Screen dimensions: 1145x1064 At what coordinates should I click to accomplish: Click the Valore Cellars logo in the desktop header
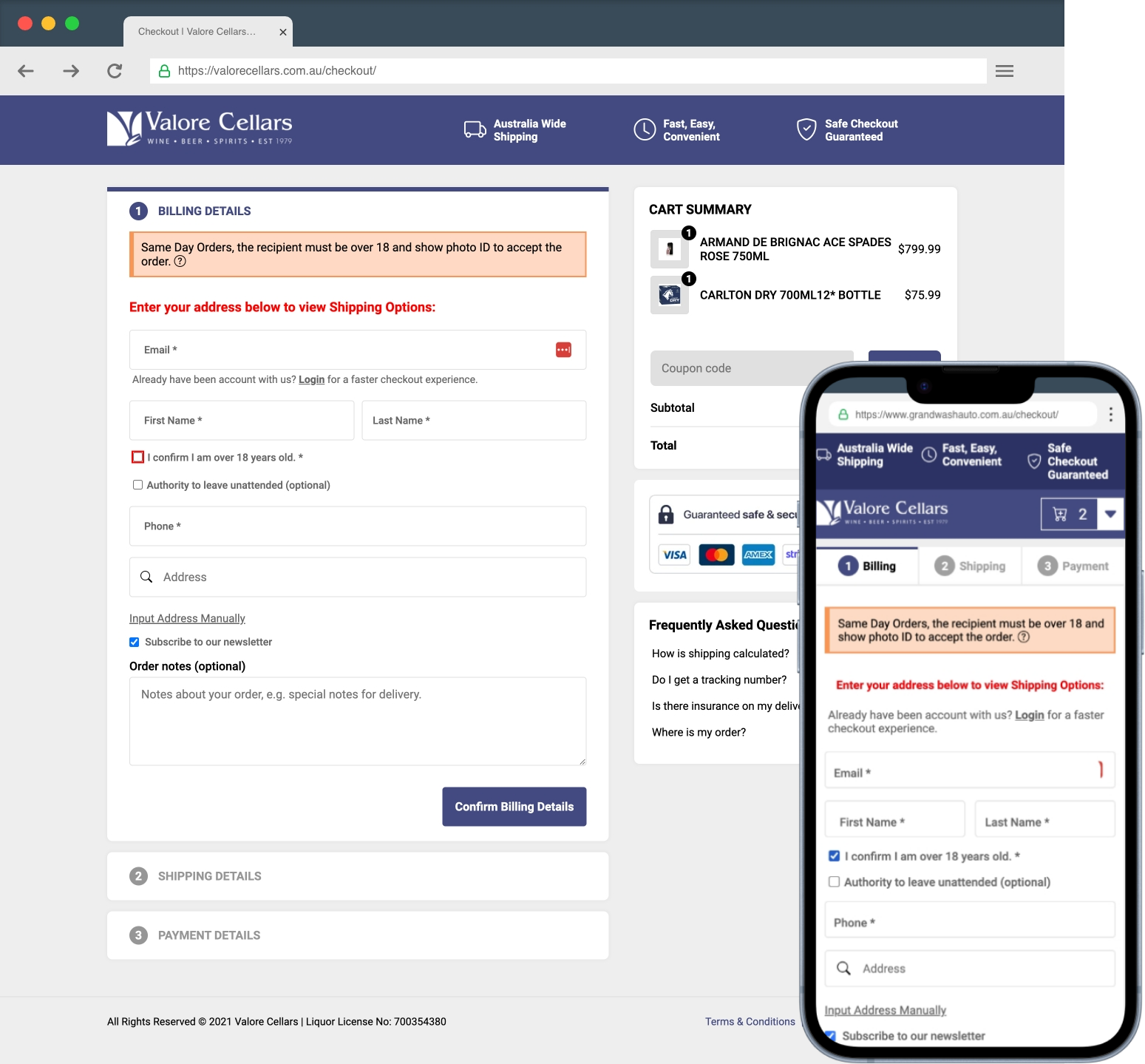pyautogui.click(x=200, y=128)
